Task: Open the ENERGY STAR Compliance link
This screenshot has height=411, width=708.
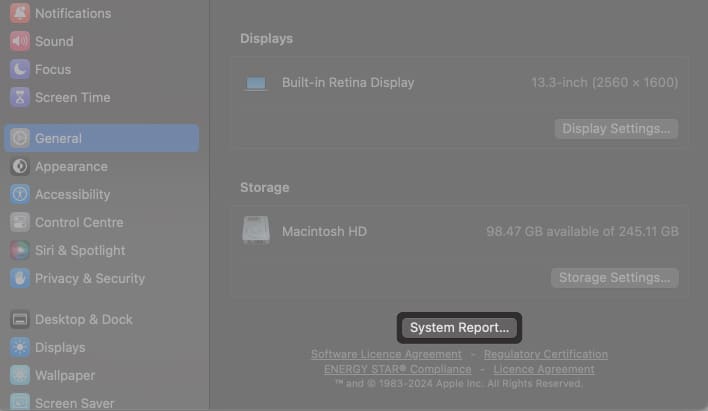Action: coord(397,369)
